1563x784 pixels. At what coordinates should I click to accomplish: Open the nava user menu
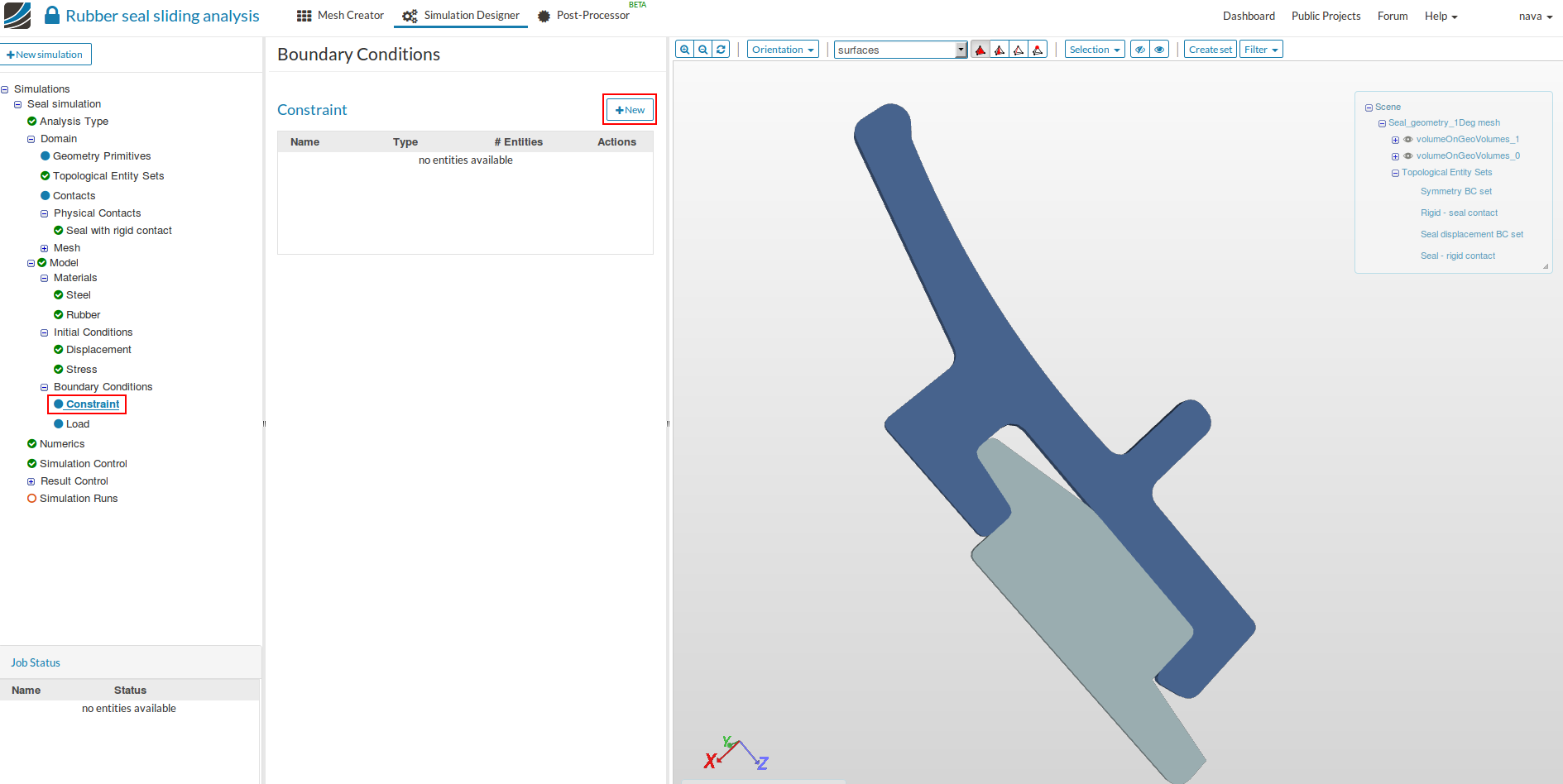[1536, 17]
